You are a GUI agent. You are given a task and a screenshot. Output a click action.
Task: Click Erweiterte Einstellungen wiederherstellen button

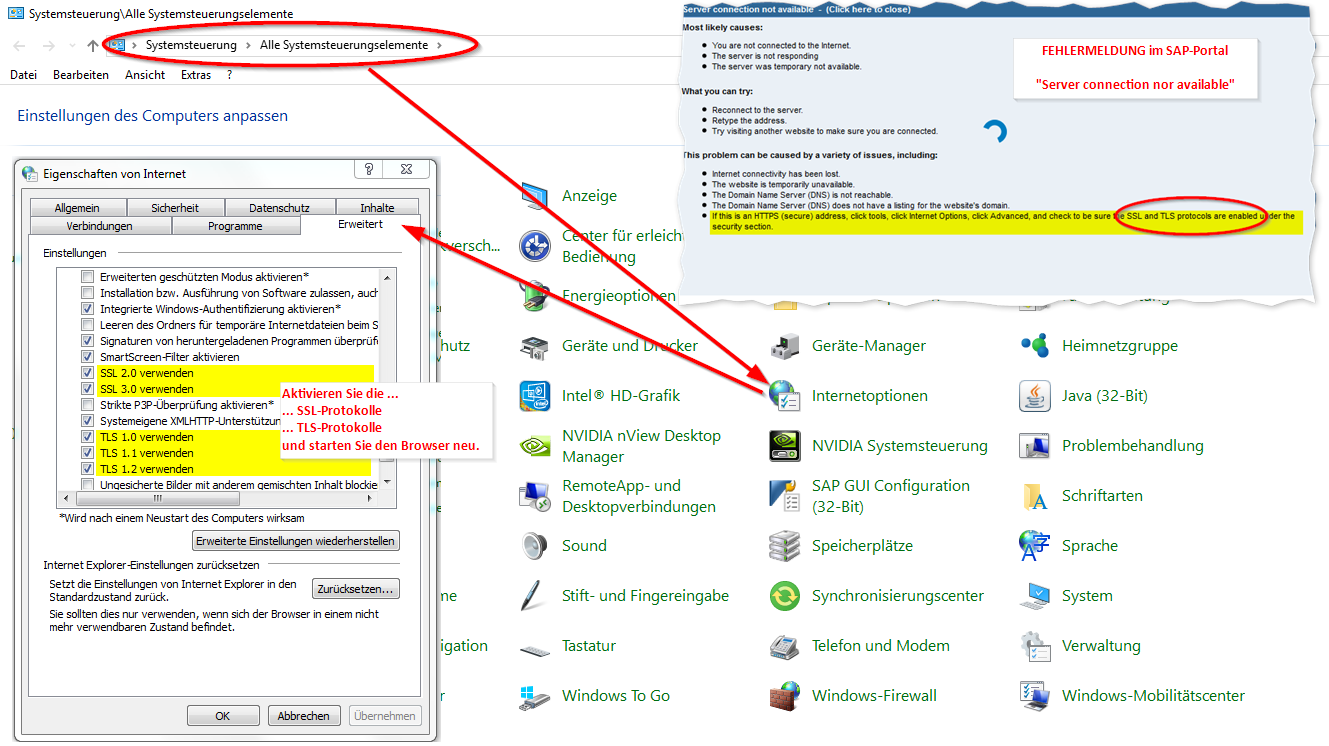click(x=296, y=541)
